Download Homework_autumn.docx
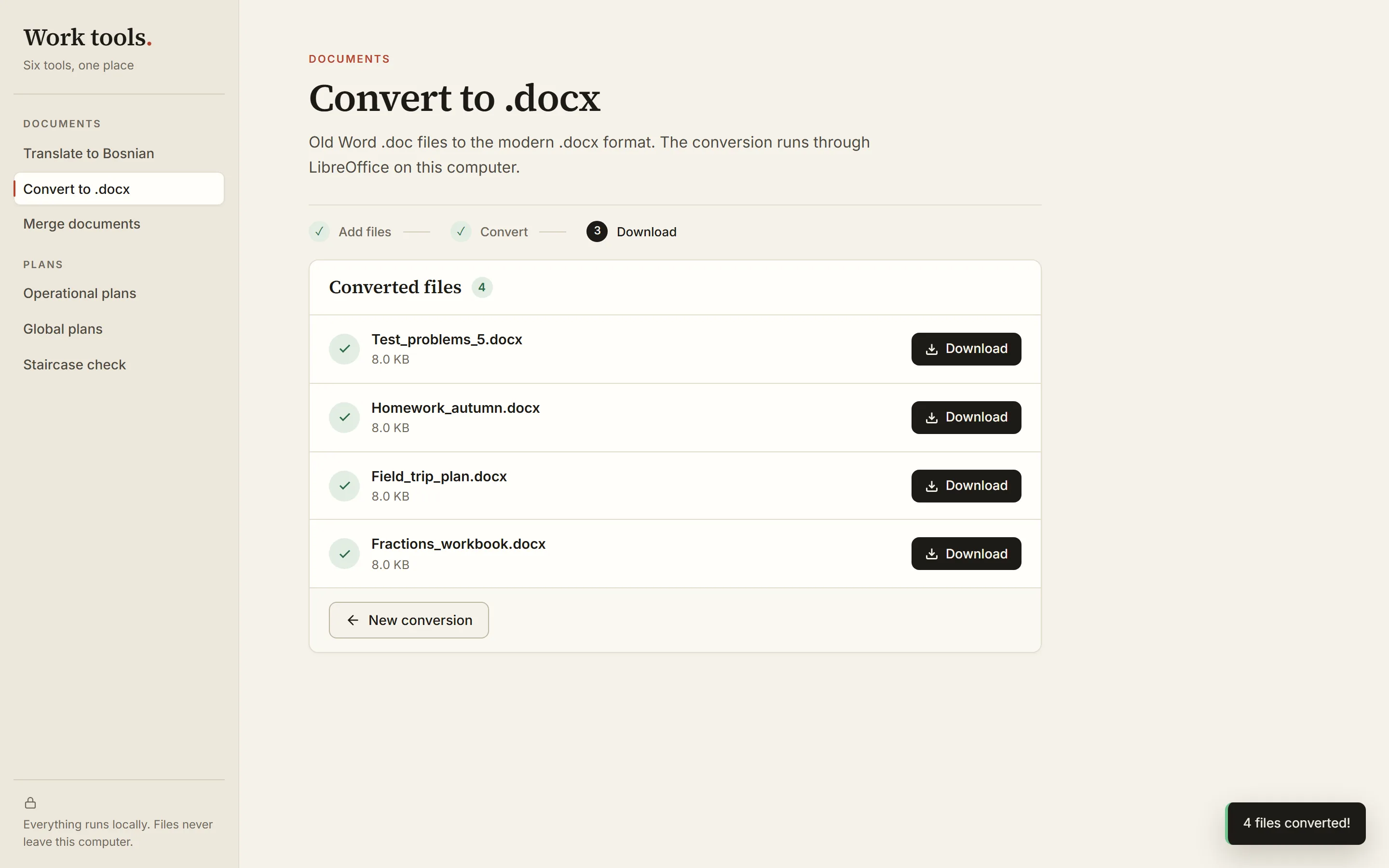 point(966,417)
